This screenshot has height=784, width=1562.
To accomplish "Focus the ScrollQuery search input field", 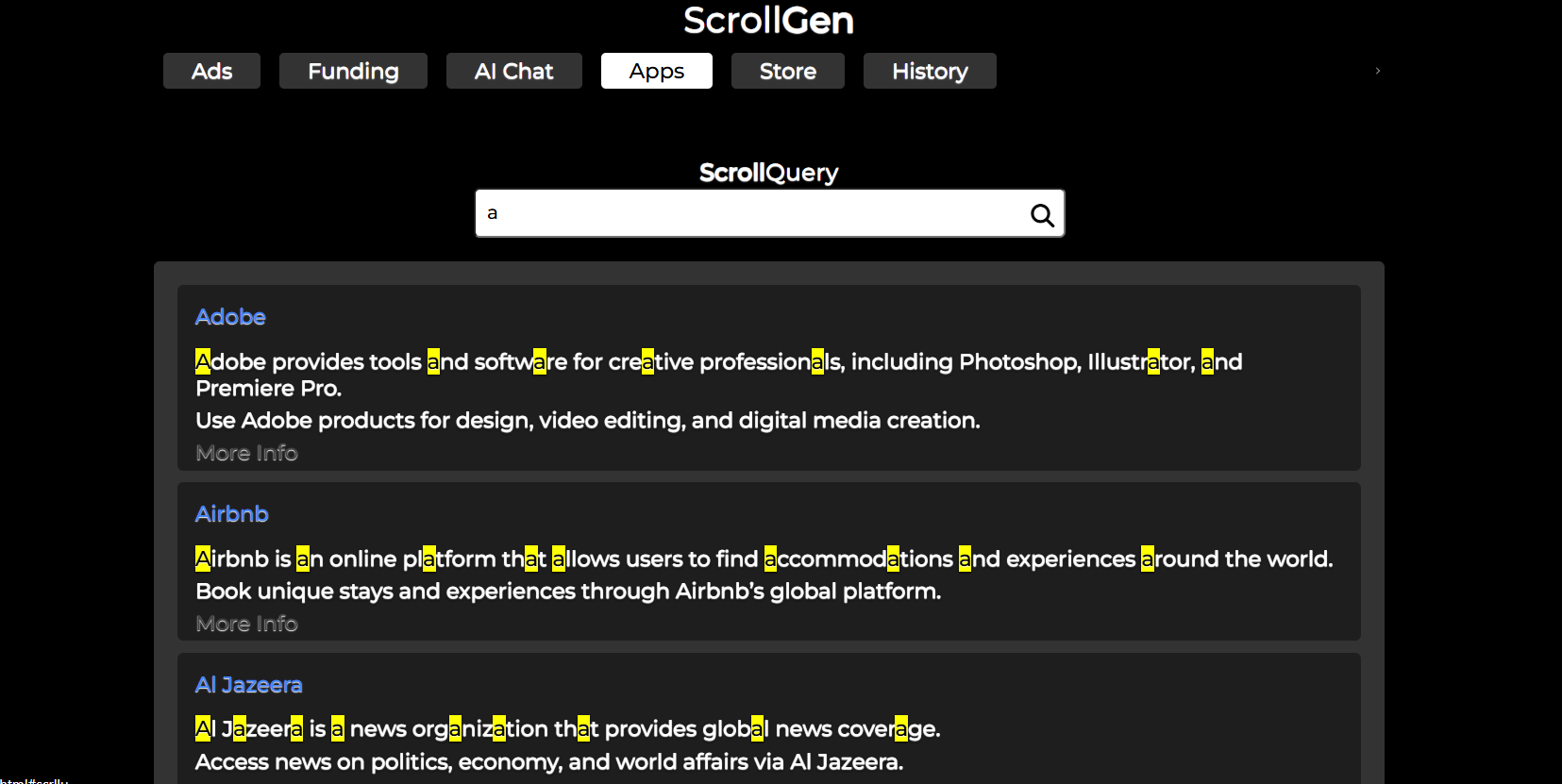I will (750, 213).
